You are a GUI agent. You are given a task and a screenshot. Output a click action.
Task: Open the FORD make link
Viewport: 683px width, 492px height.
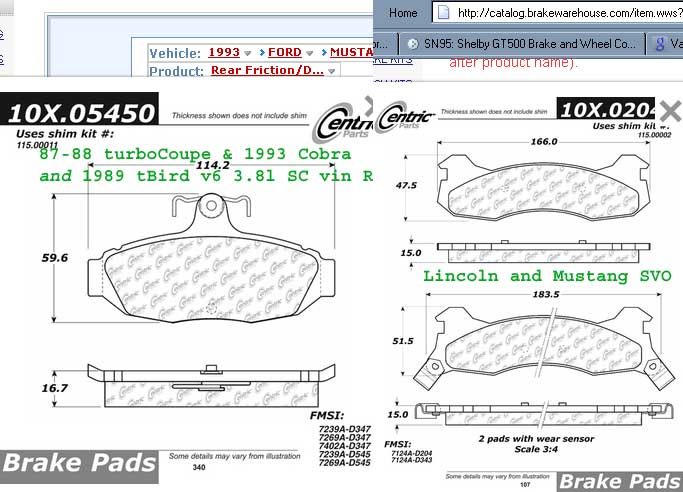click(284, 52)
